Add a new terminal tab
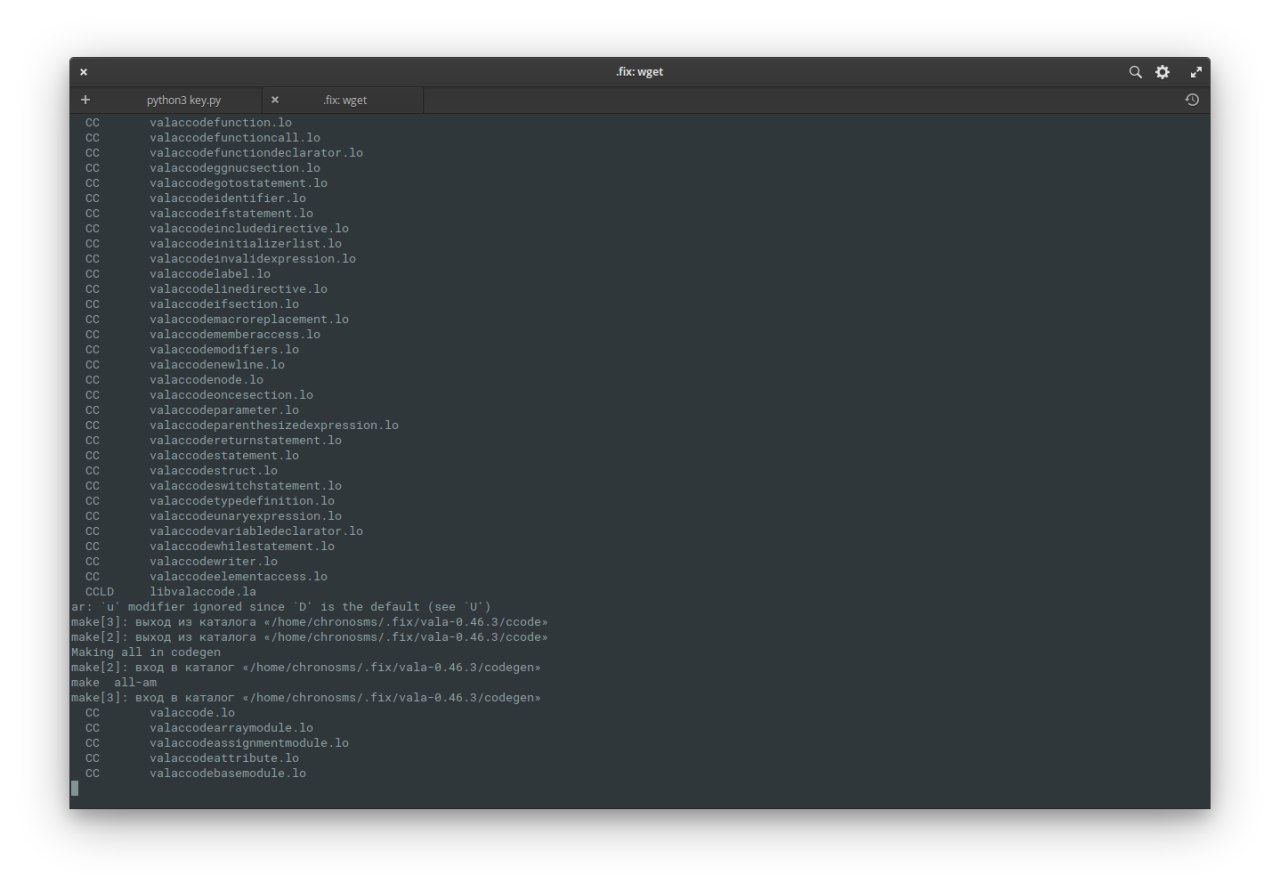This screenshot has height=891, width=1280. (x=85, y=100)
